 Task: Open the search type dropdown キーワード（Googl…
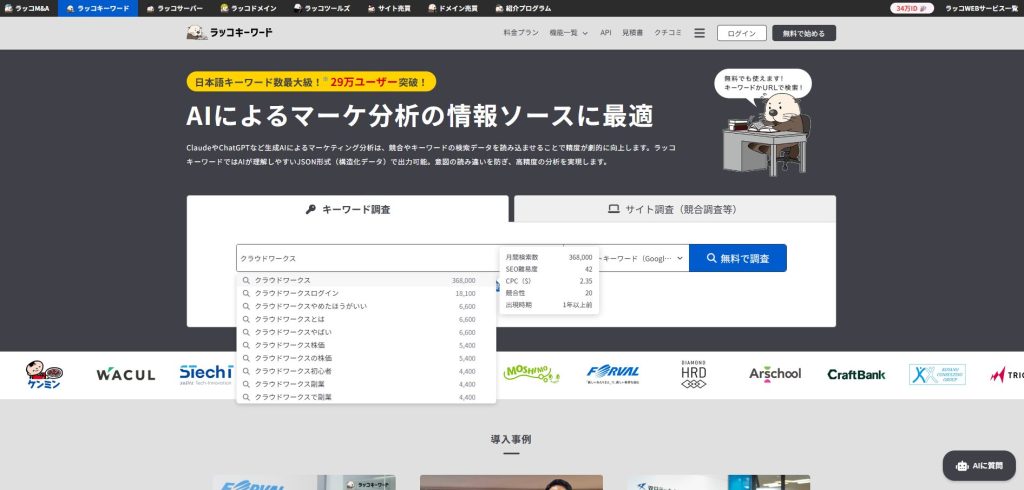tap(643, 258)
